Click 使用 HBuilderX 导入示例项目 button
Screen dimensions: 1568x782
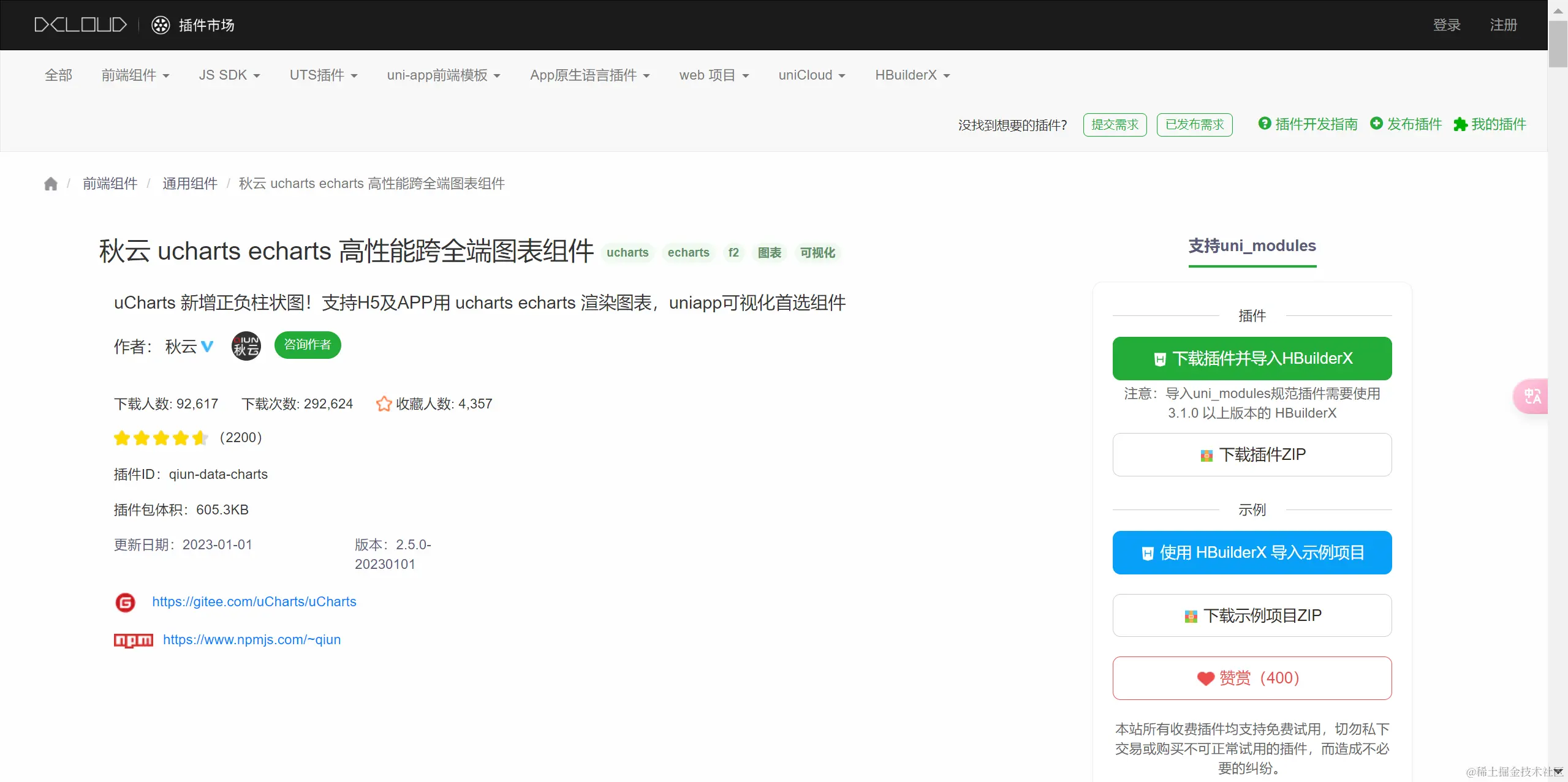pos(1252,552)
